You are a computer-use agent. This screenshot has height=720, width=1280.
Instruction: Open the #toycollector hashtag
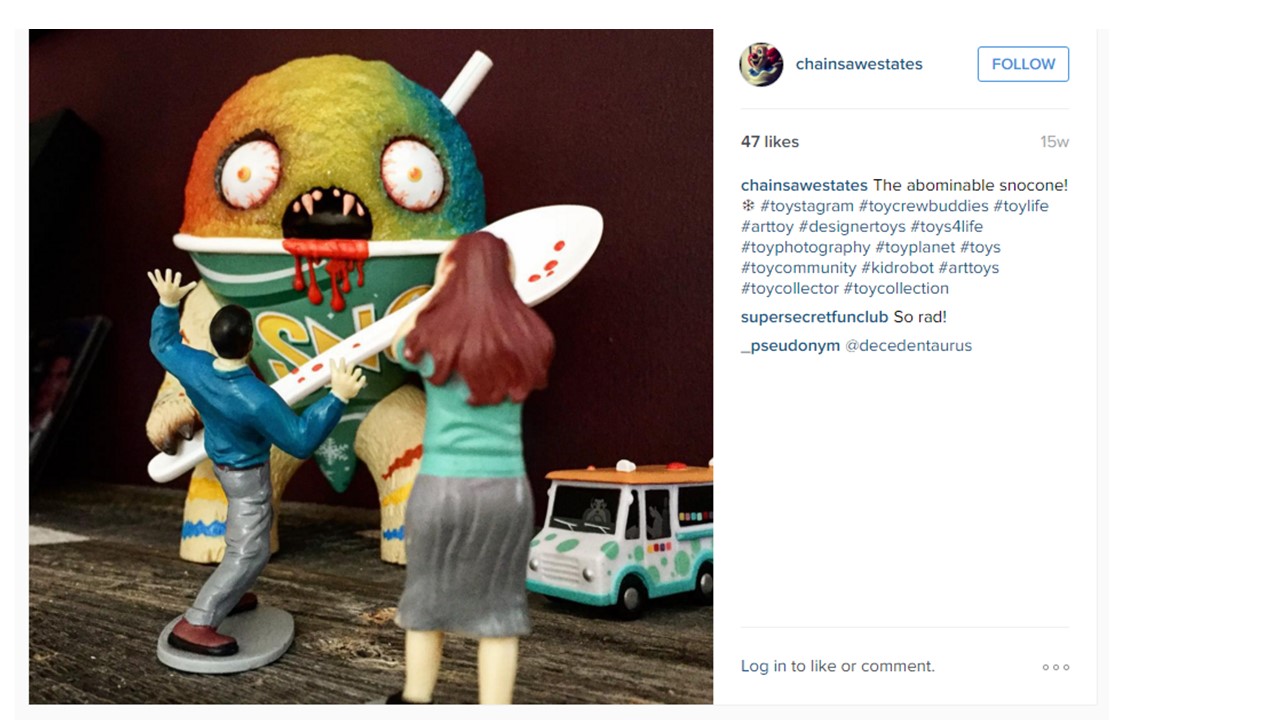(790, 288)
